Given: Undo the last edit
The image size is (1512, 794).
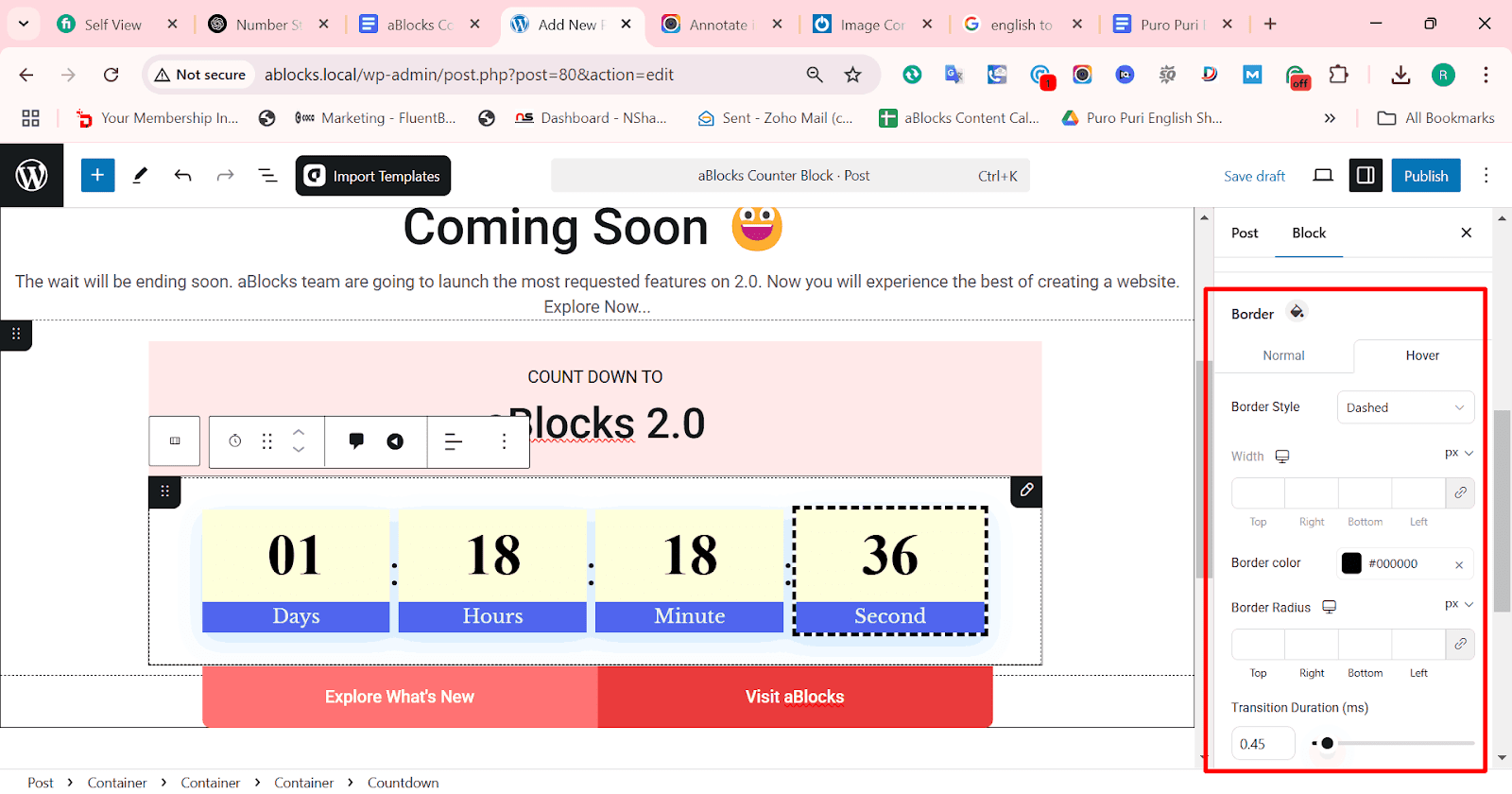Looking at the screenshot, I should pos(182,175).
